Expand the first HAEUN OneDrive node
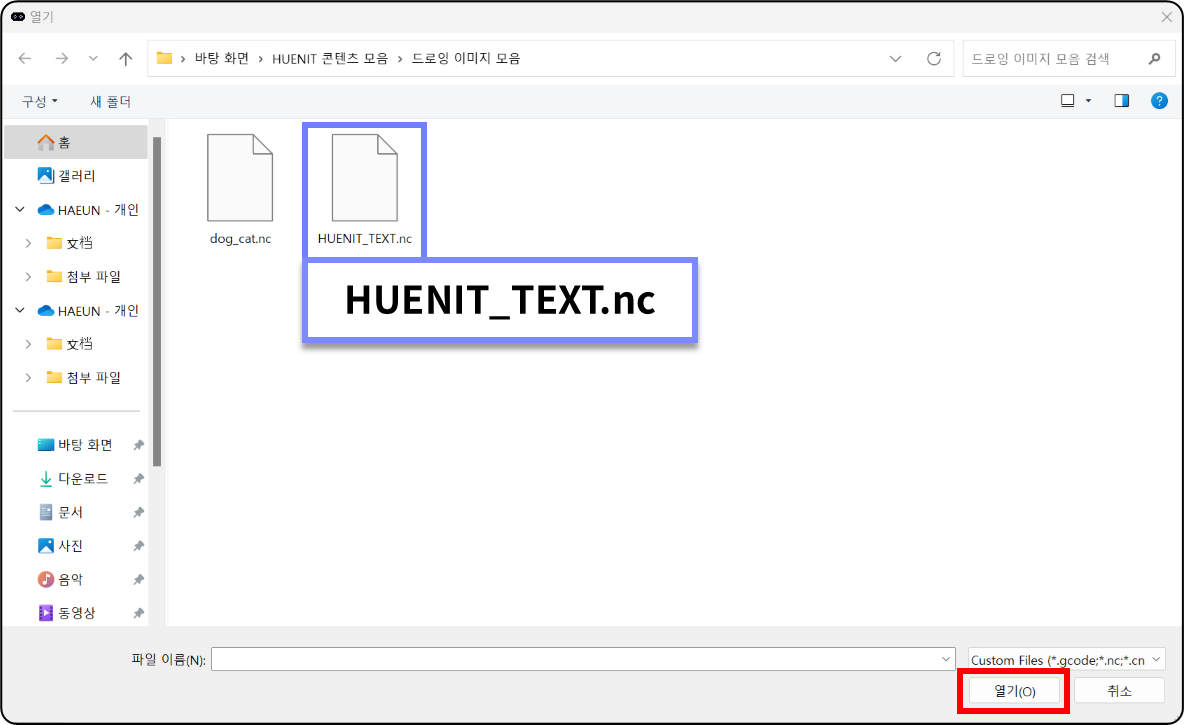 20,210
